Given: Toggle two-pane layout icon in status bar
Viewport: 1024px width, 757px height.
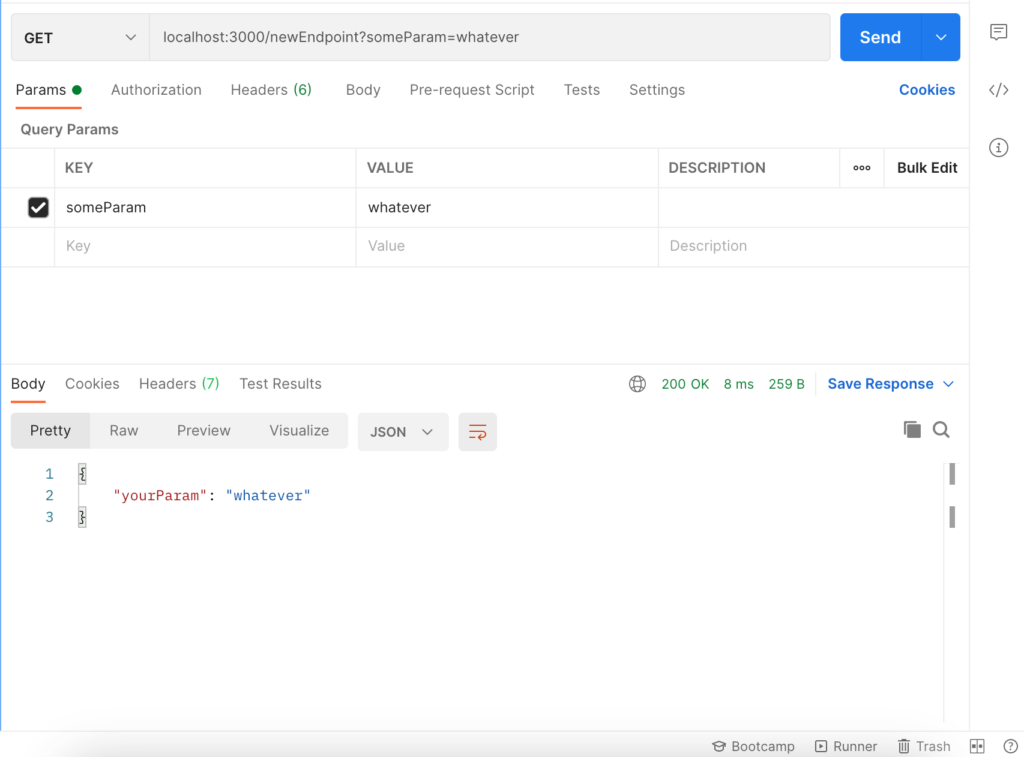Looking at the screenshot, I should [x=977, y=746].
